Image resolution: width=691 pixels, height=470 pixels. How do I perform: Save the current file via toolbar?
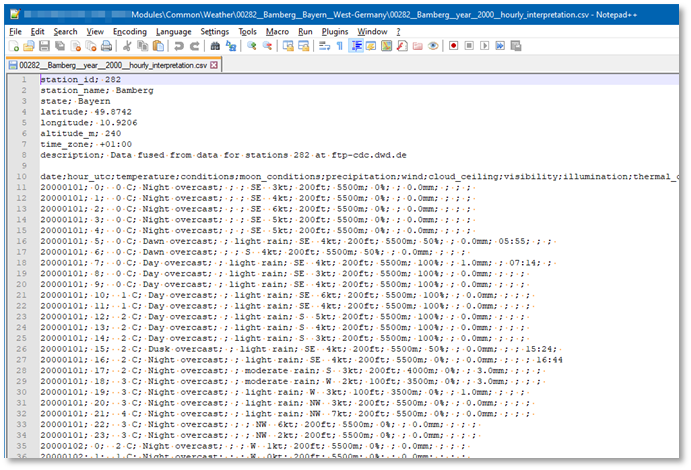[x=45, y=46]
